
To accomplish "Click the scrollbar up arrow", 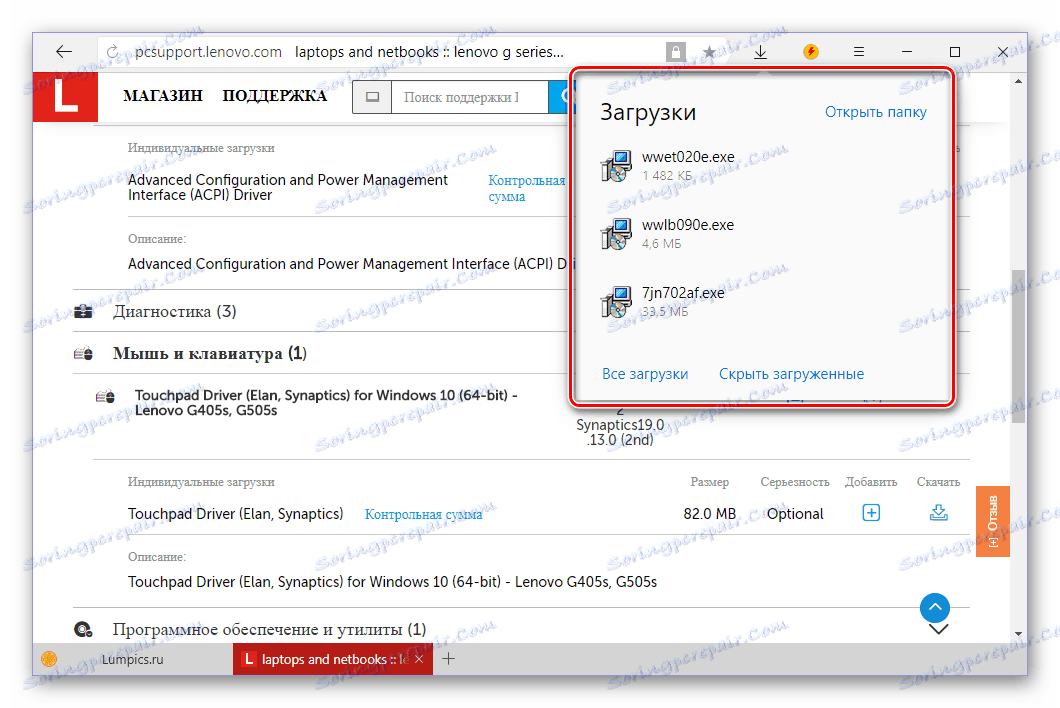I will pyautogui.click(x=1018, y=81).
